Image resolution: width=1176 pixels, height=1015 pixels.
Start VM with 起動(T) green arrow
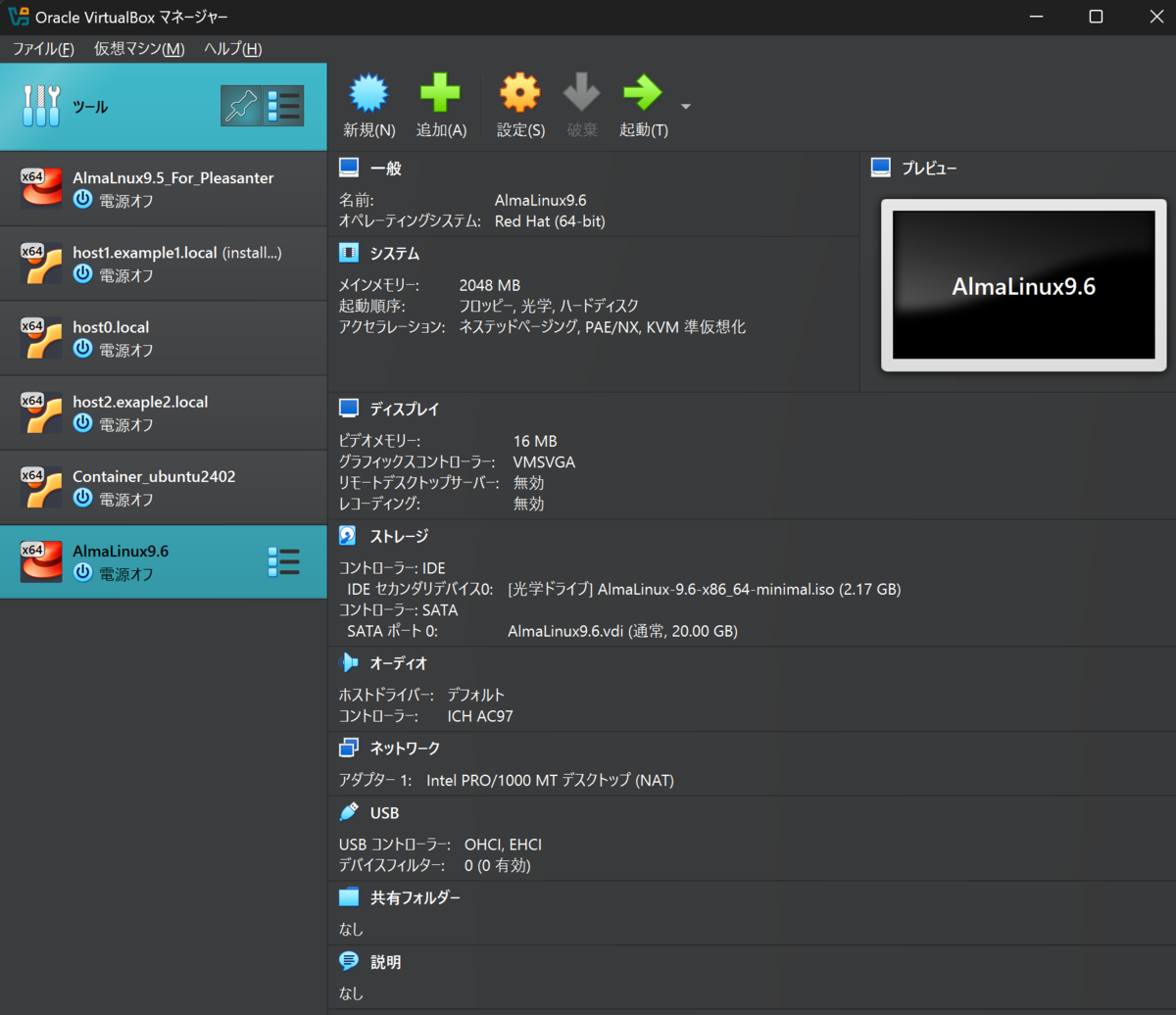(643, 93)
